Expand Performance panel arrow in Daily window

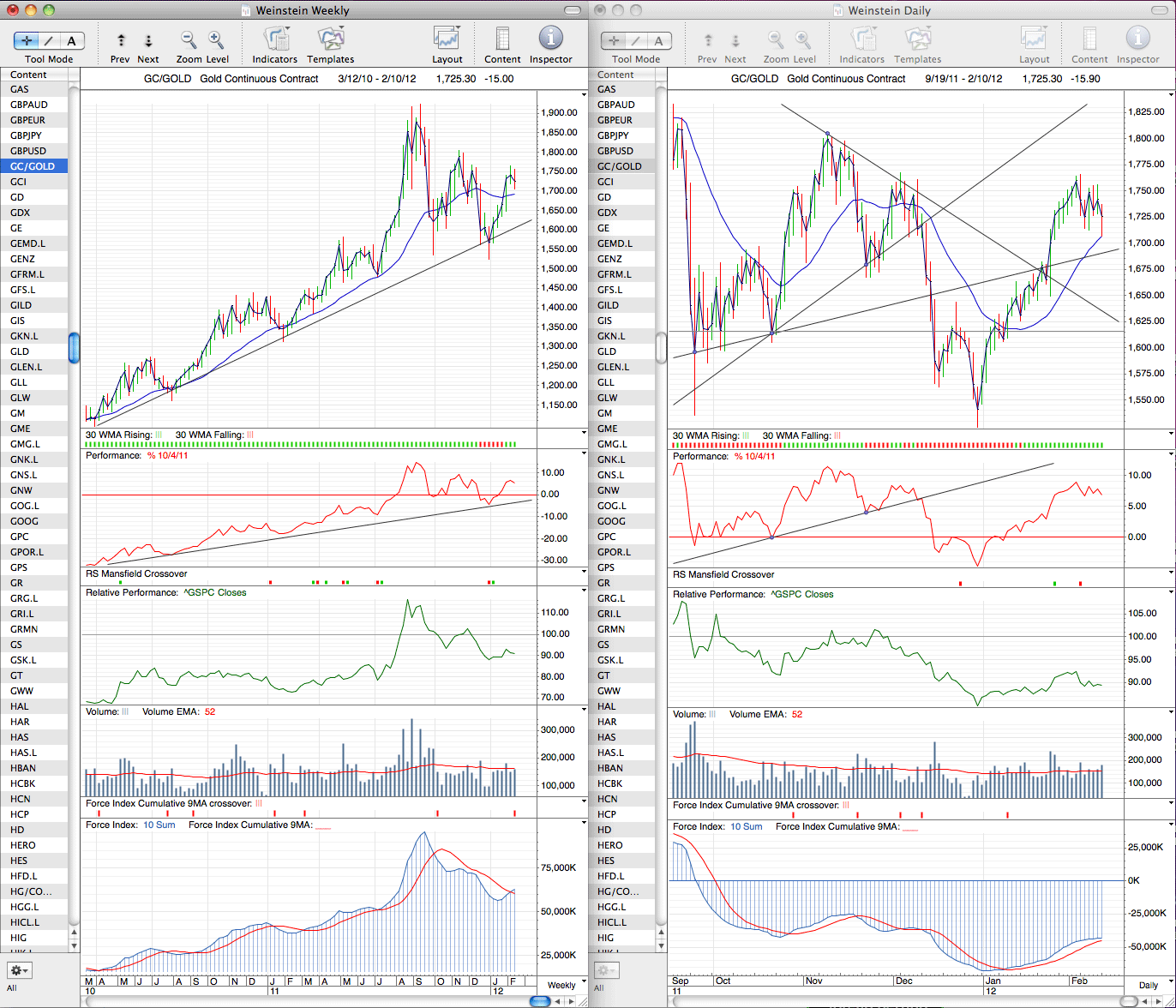click(x=1171, y=455)
